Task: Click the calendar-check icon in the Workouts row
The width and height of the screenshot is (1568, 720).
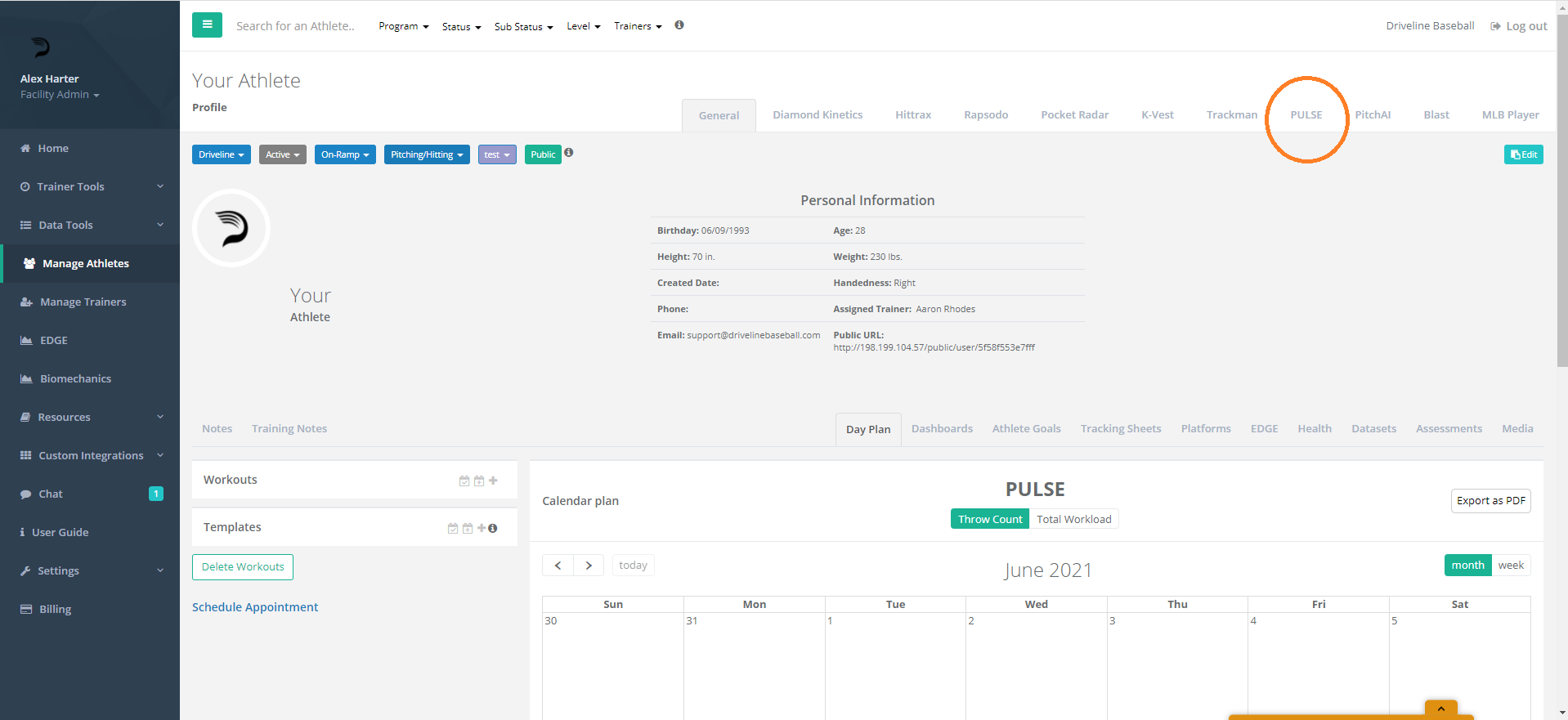Action: pyautogui.click(x=464, y=481)
